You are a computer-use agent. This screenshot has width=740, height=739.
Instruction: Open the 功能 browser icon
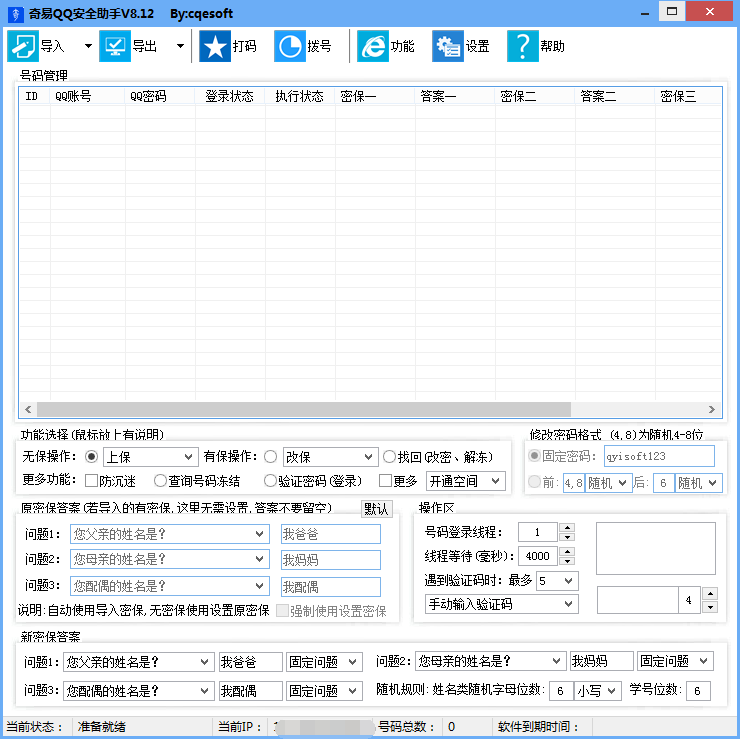click(373, 46)
